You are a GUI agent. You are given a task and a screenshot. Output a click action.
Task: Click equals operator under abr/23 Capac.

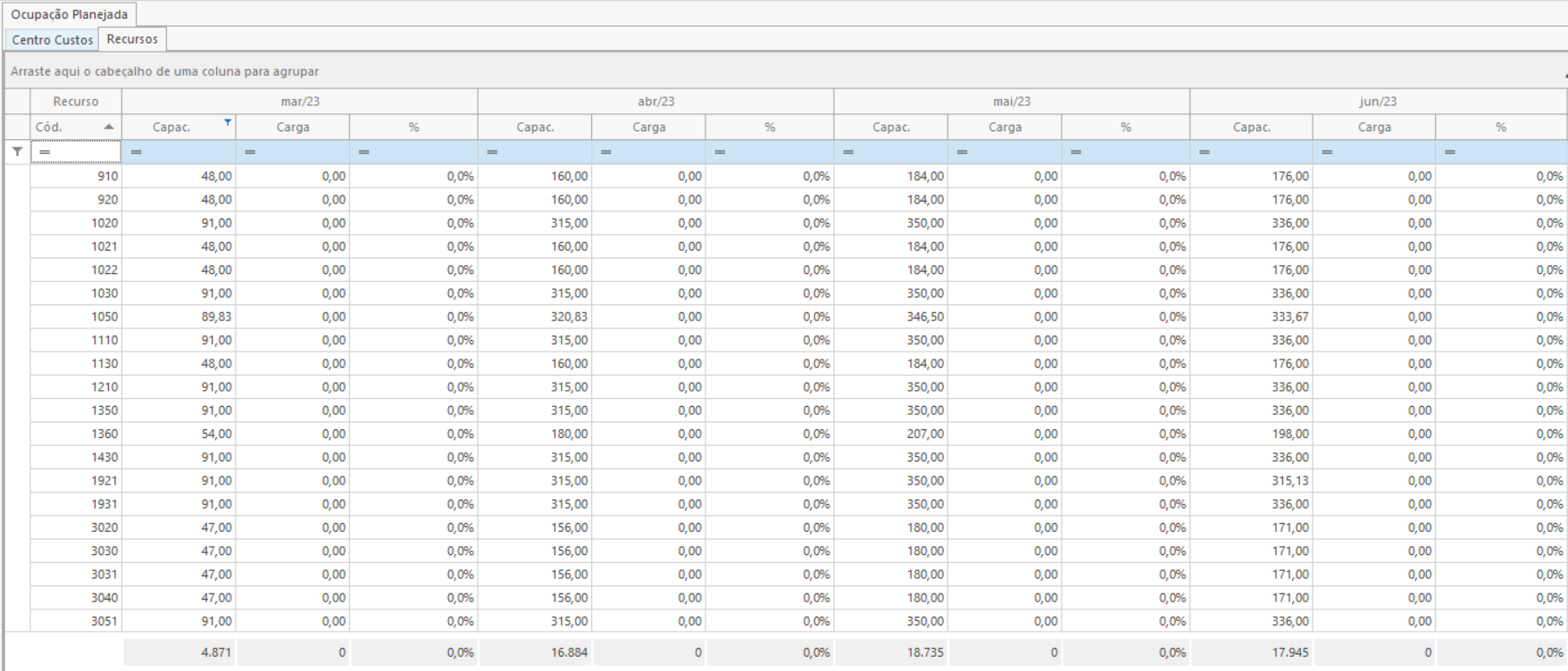(x=492, y=153)
